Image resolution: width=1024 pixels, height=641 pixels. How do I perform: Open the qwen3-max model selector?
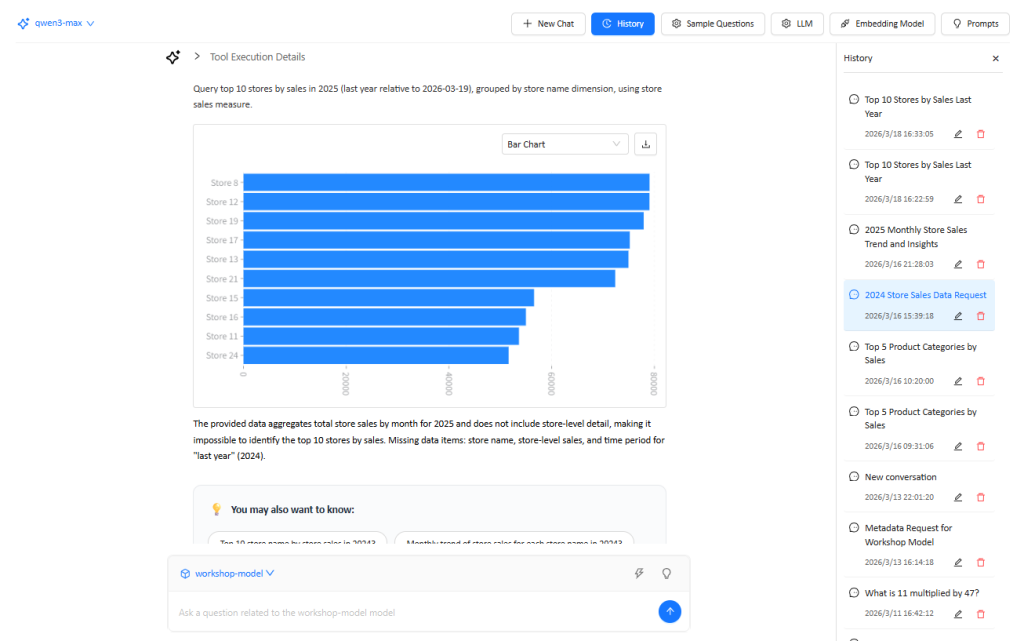pyautogui.click(x=56, y=23)
